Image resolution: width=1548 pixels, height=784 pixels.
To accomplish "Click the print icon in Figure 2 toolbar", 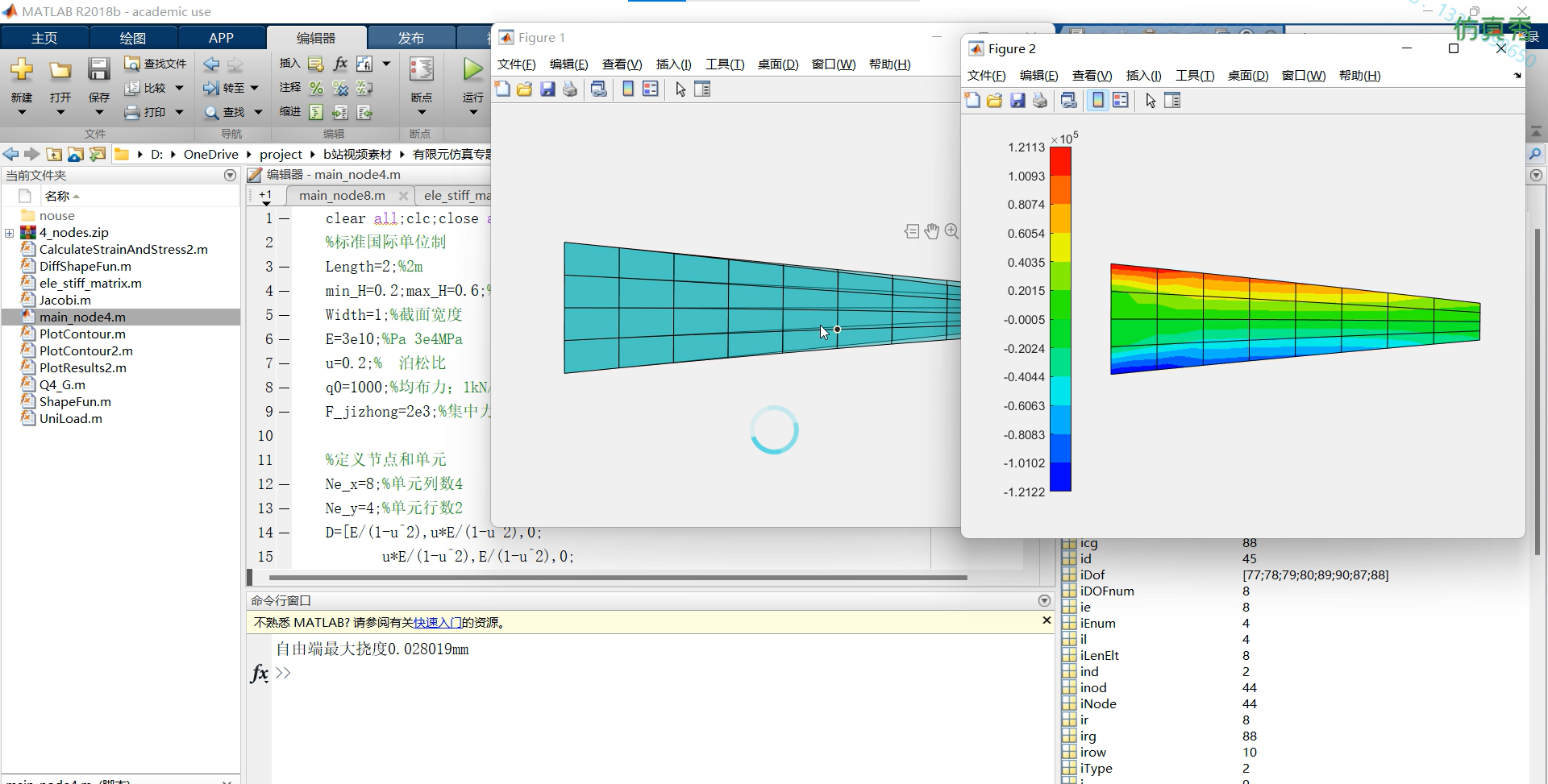I will coord(1040,101).
